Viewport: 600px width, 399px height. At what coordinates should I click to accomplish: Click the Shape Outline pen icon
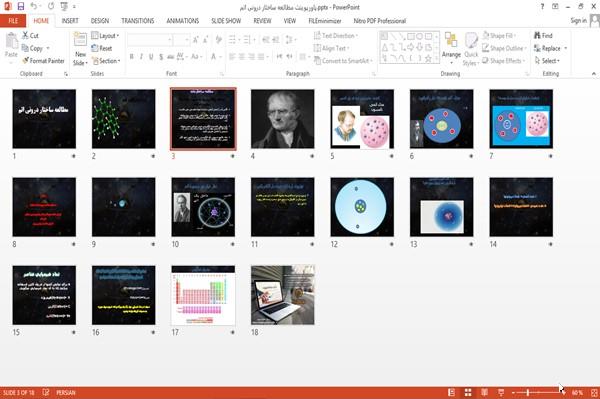486,48
